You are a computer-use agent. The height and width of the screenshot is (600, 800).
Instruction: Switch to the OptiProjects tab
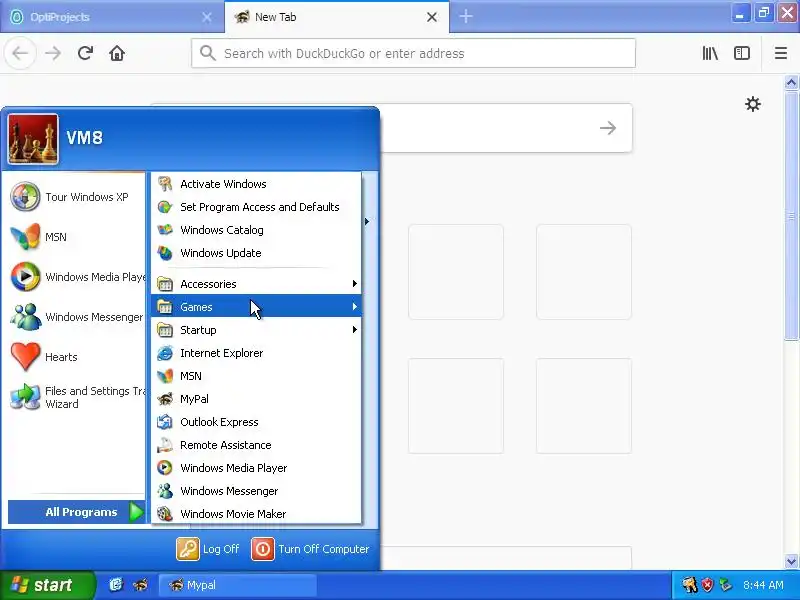[112, 17]
